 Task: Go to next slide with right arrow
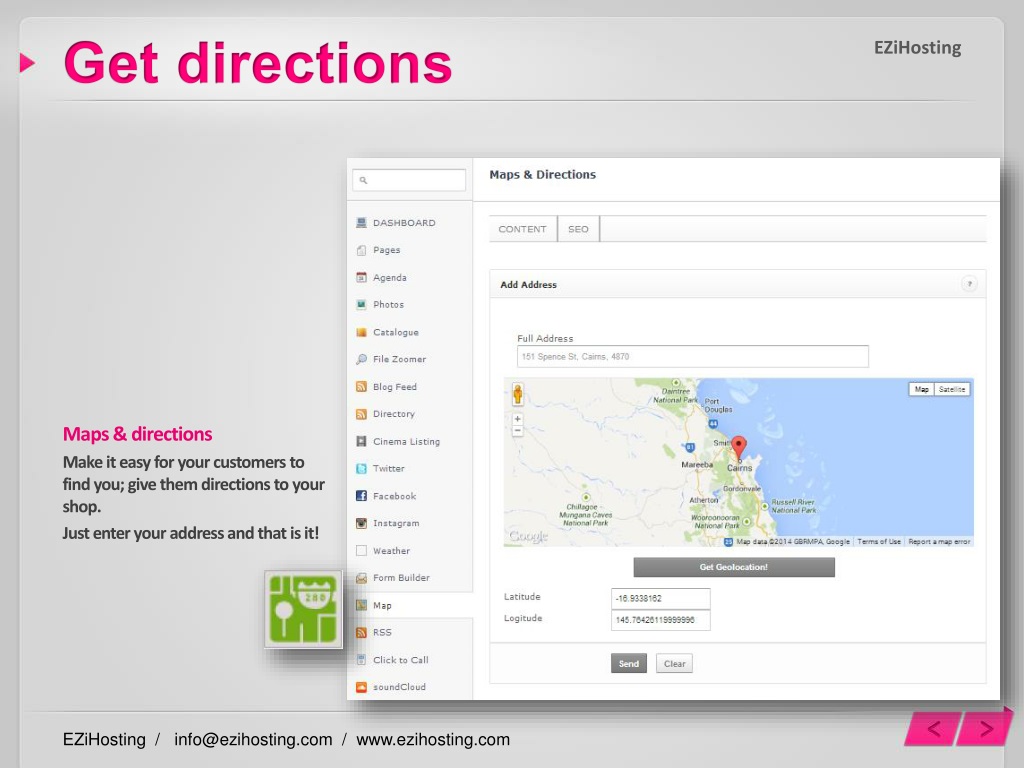click(x=985, y=728)
